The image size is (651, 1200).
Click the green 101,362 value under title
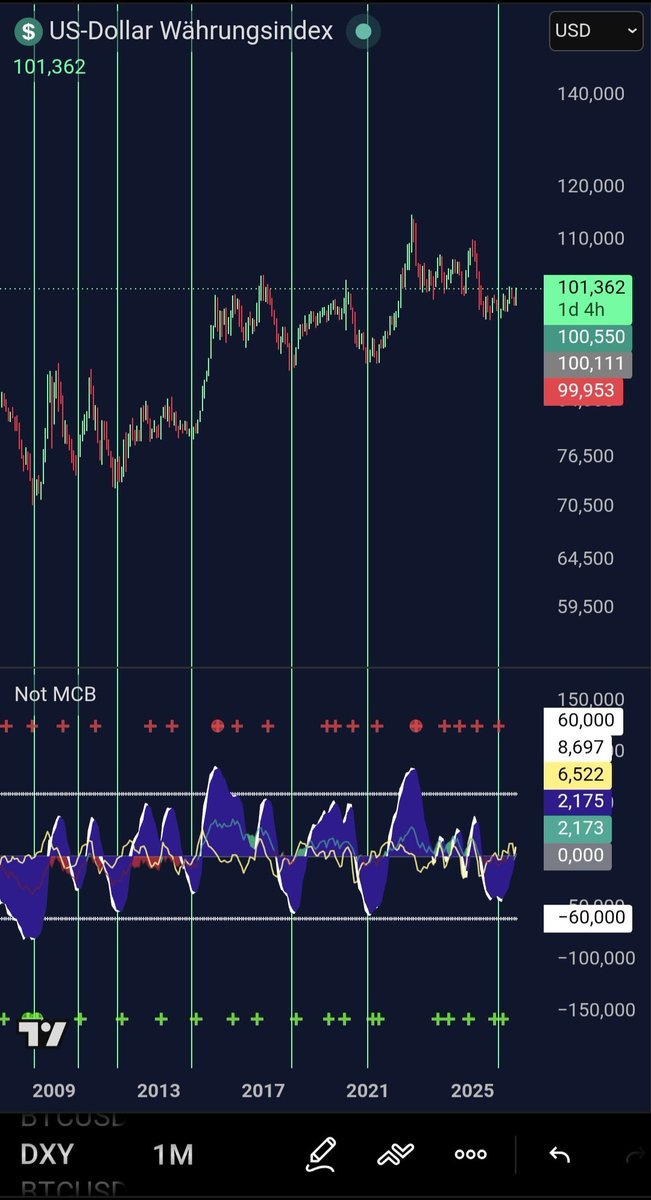[49, 67]
